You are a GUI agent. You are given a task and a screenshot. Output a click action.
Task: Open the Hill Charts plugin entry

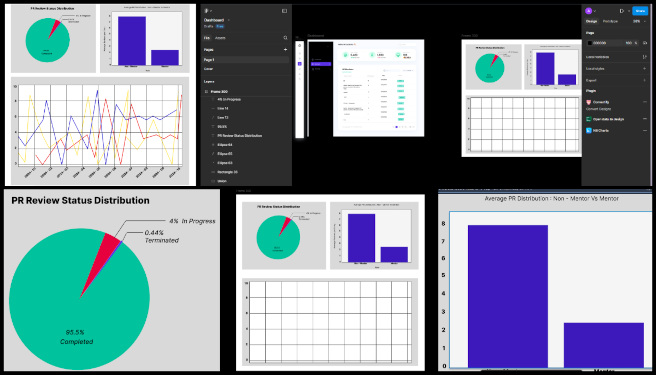click(601, 131)
